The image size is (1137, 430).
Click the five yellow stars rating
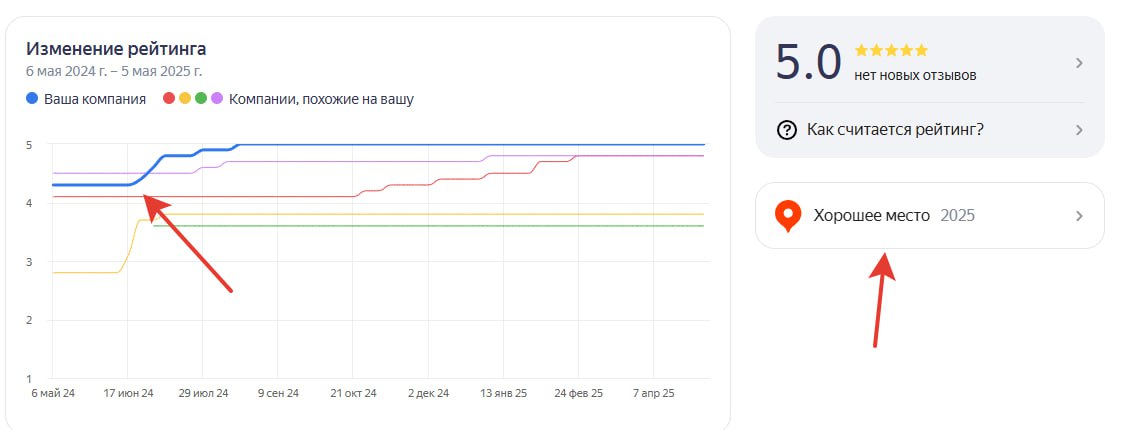click(891, 50)
